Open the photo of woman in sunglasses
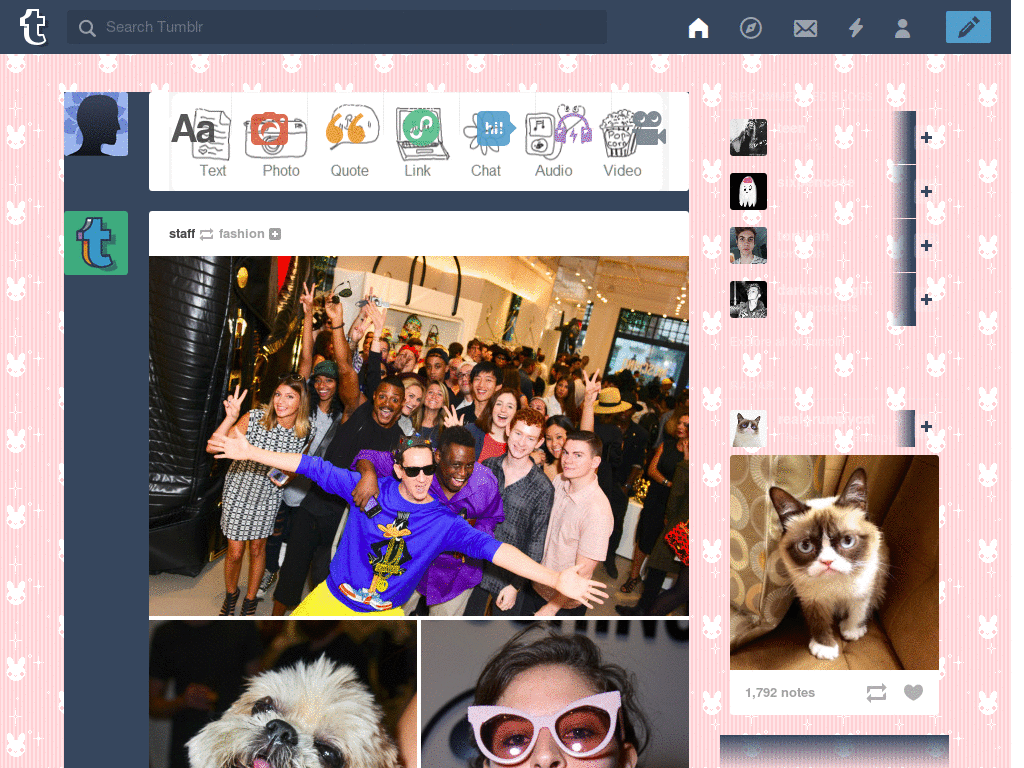 (x=555, y=694)
